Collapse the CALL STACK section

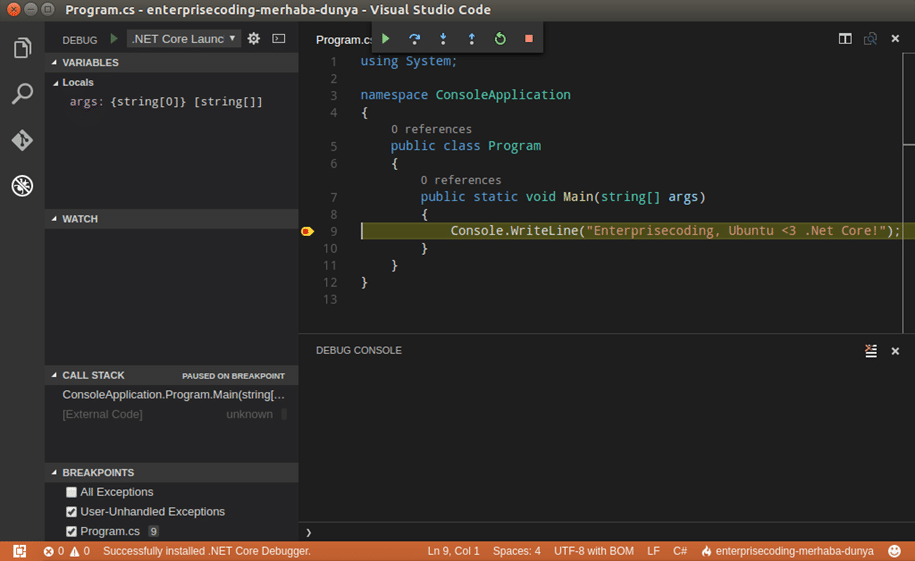172,375
